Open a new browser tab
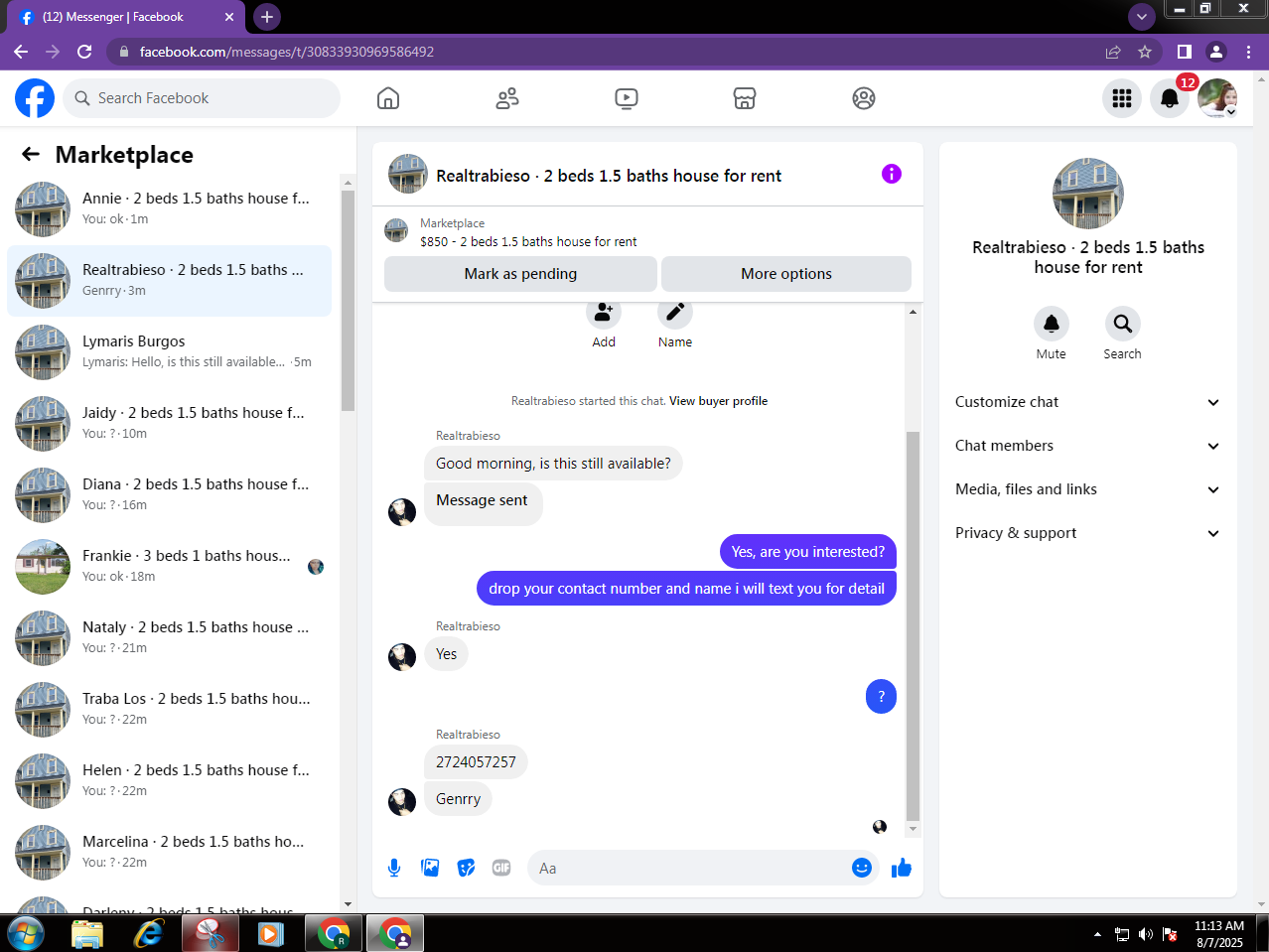This screenshot has width=1269, height=952. pos(266,17)
